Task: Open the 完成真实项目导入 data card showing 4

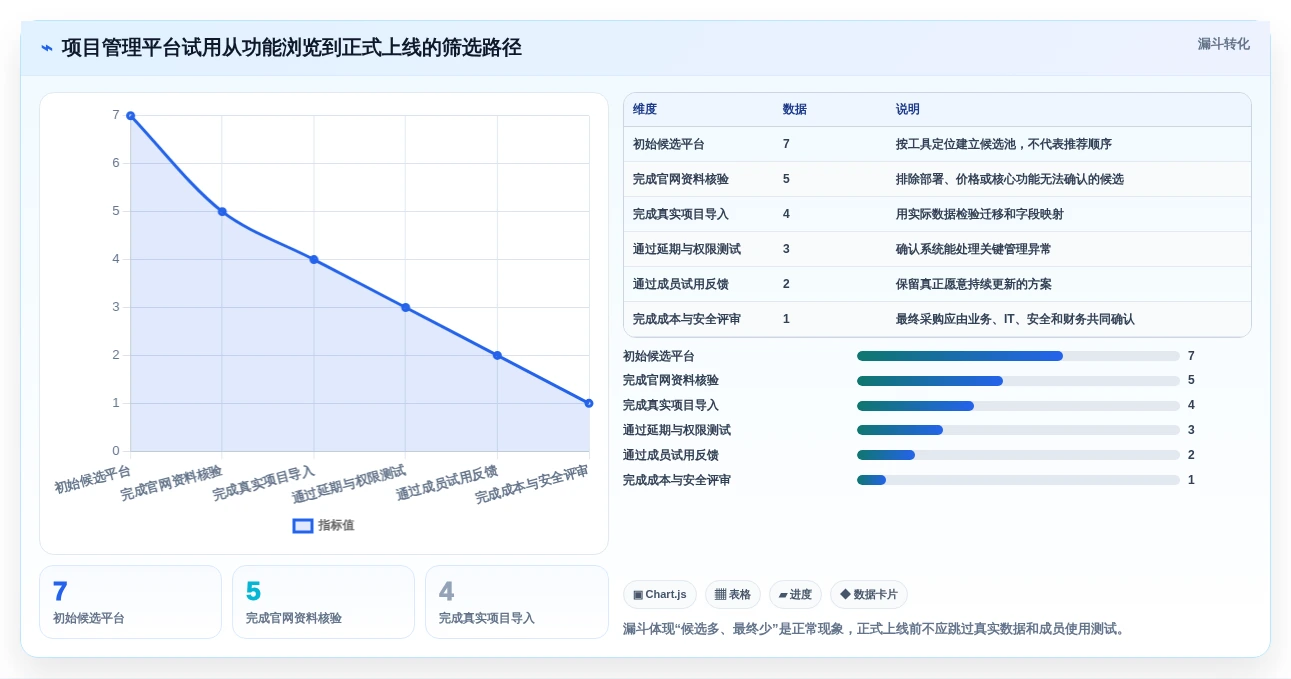Action: (517, 602)
